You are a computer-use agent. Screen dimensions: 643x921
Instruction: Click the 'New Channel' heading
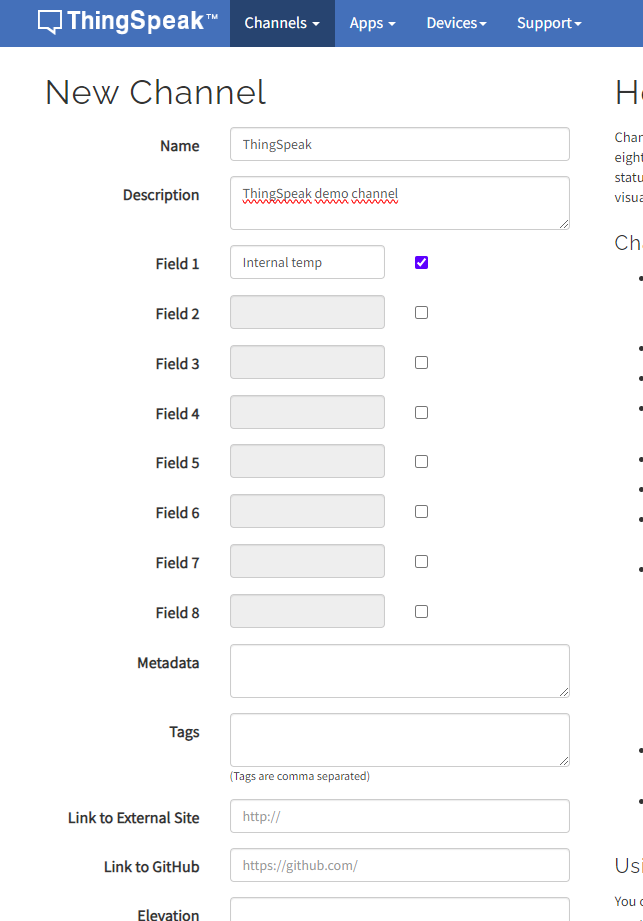pos(156,92)
